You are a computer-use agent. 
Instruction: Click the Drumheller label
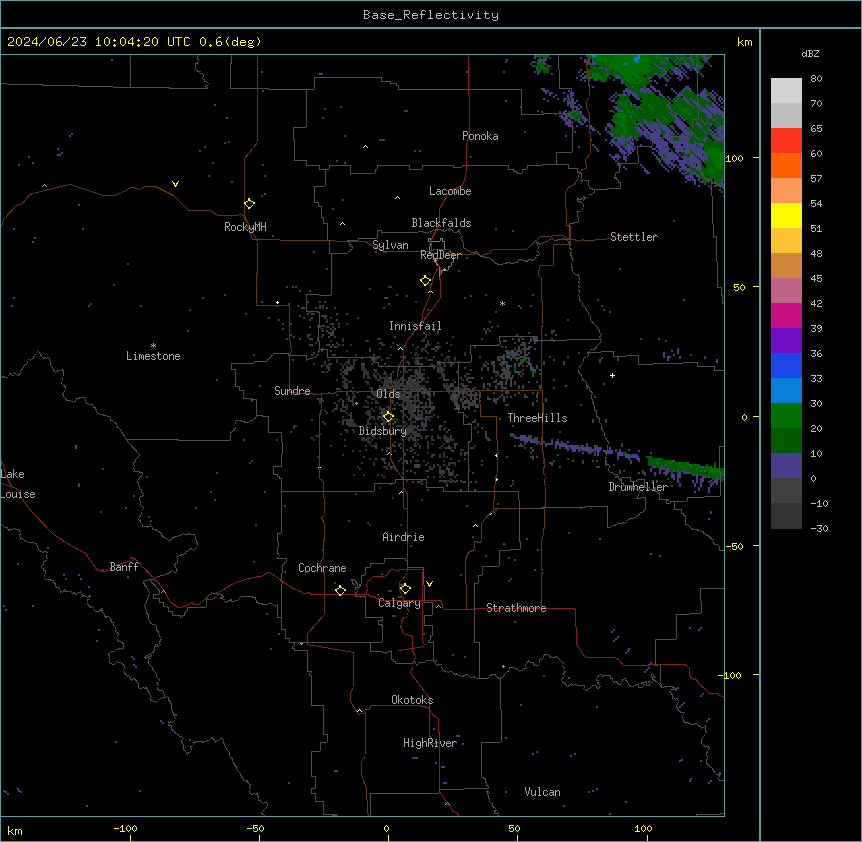(638, 487)
